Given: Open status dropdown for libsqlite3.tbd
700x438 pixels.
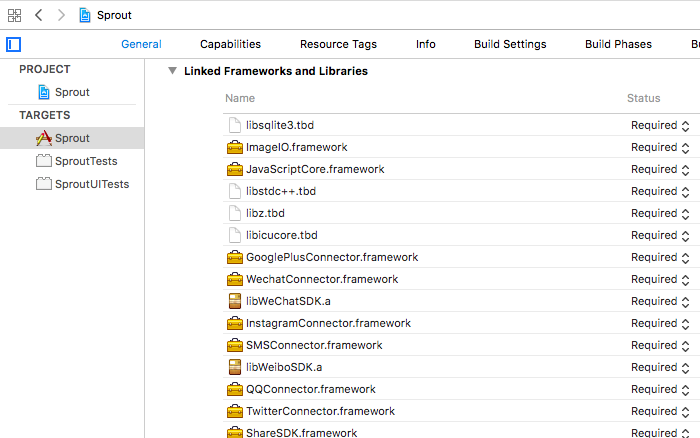Looking at the screenshot, I should (x=660, y=125).
